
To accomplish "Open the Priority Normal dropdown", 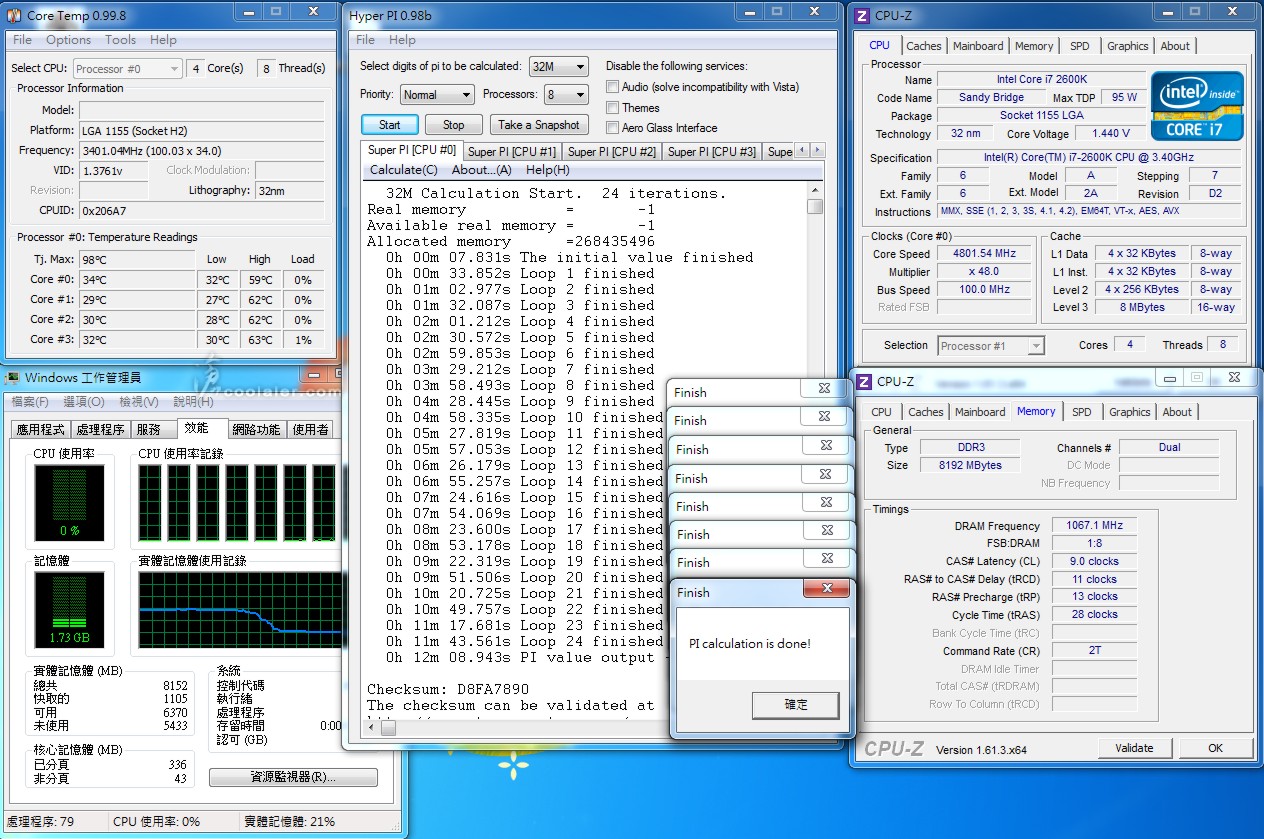I will [x=437, y=94].
